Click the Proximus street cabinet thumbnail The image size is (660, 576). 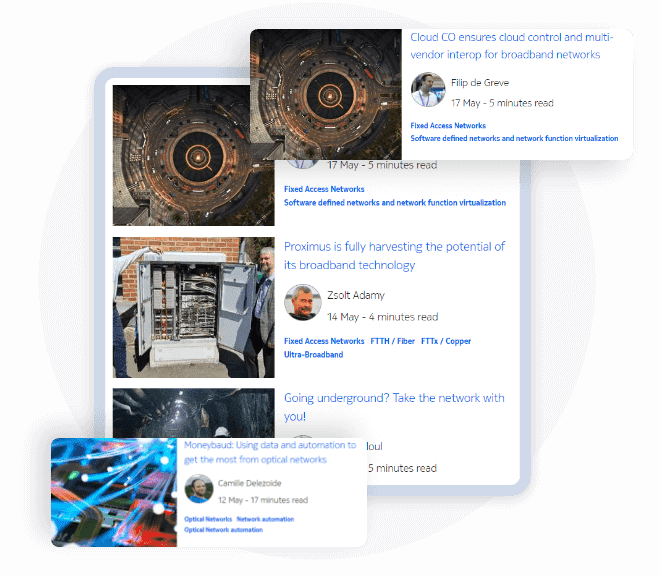click(192, 308)
